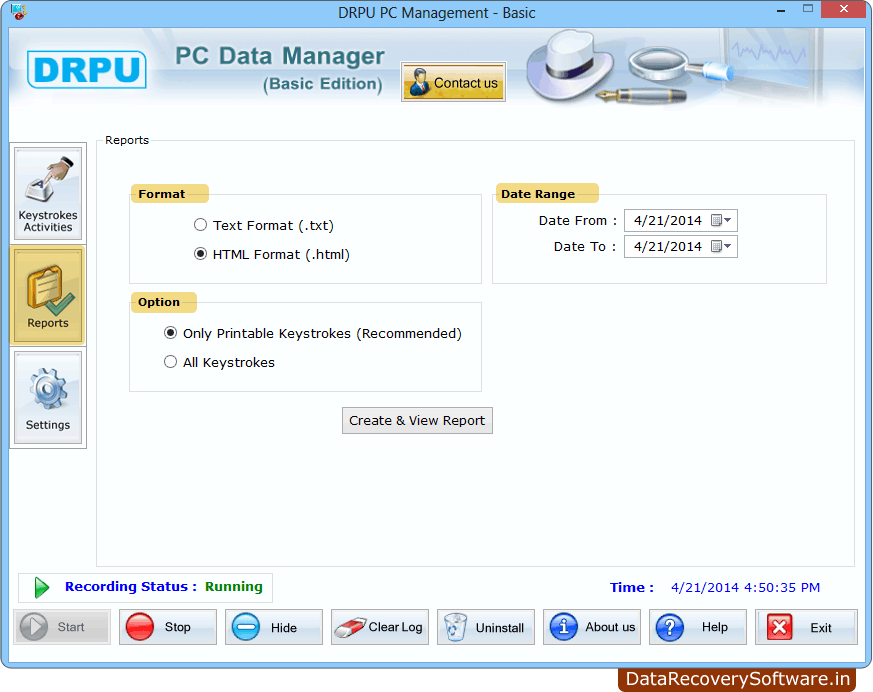
Task: Click the time value 4/21/2014 4:50:35 PM
Action: point(745,587)
